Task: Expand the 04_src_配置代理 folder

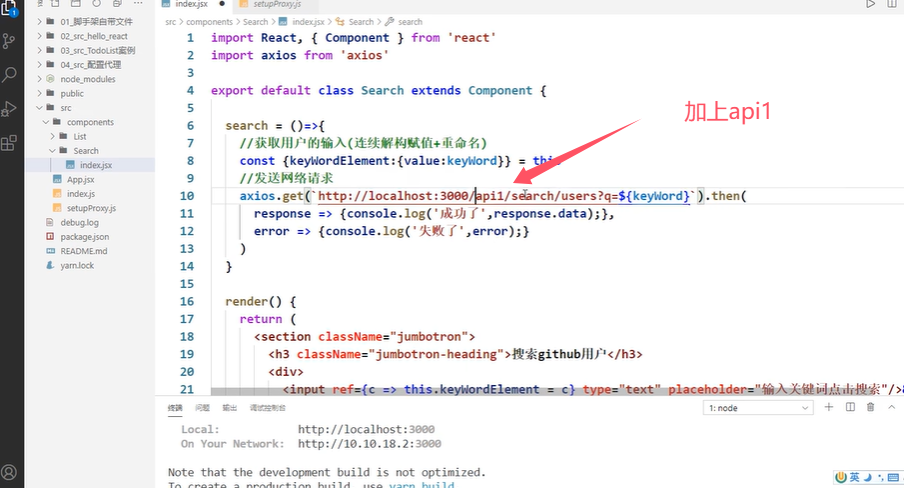Action: tap(89, 65)
